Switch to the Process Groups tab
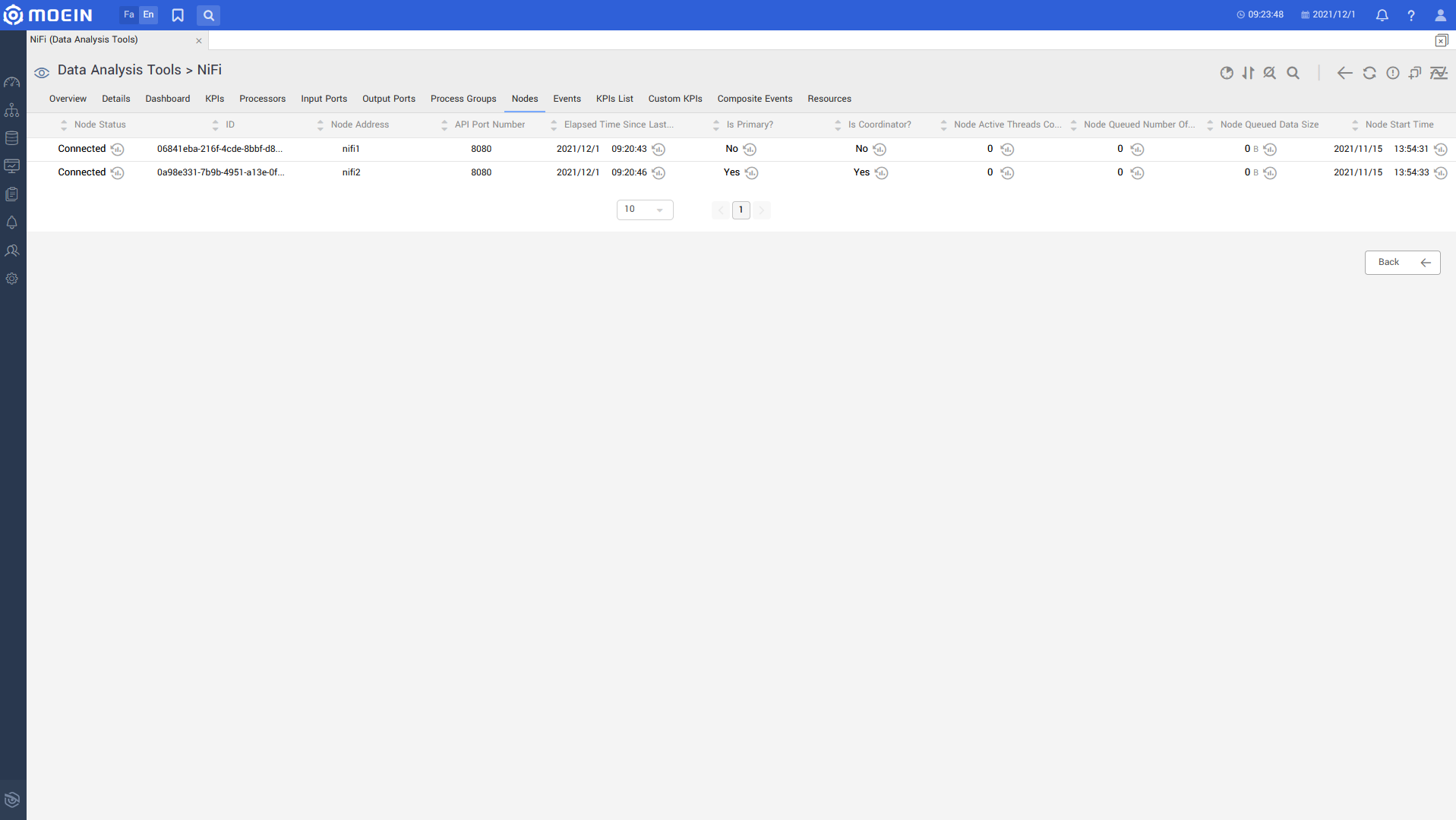Image resolution: width=1456 pixels, height=820 pixels. [x=463, y=99]
